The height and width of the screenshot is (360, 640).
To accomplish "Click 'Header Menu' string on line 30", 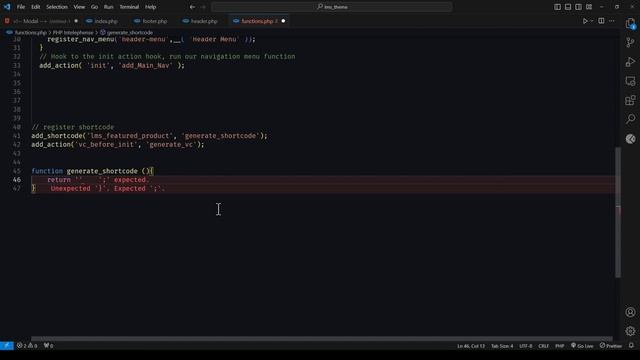I will point(214,39).
